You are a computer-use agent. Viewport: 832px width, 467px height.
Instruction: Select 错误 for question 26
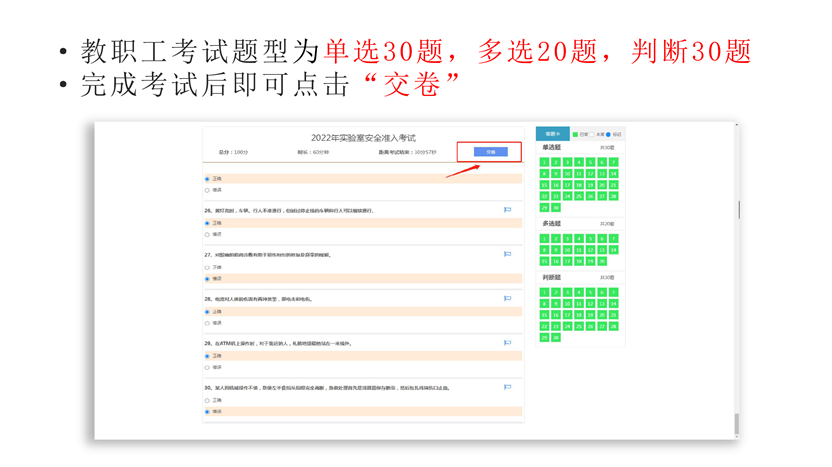tap(207, 235)
